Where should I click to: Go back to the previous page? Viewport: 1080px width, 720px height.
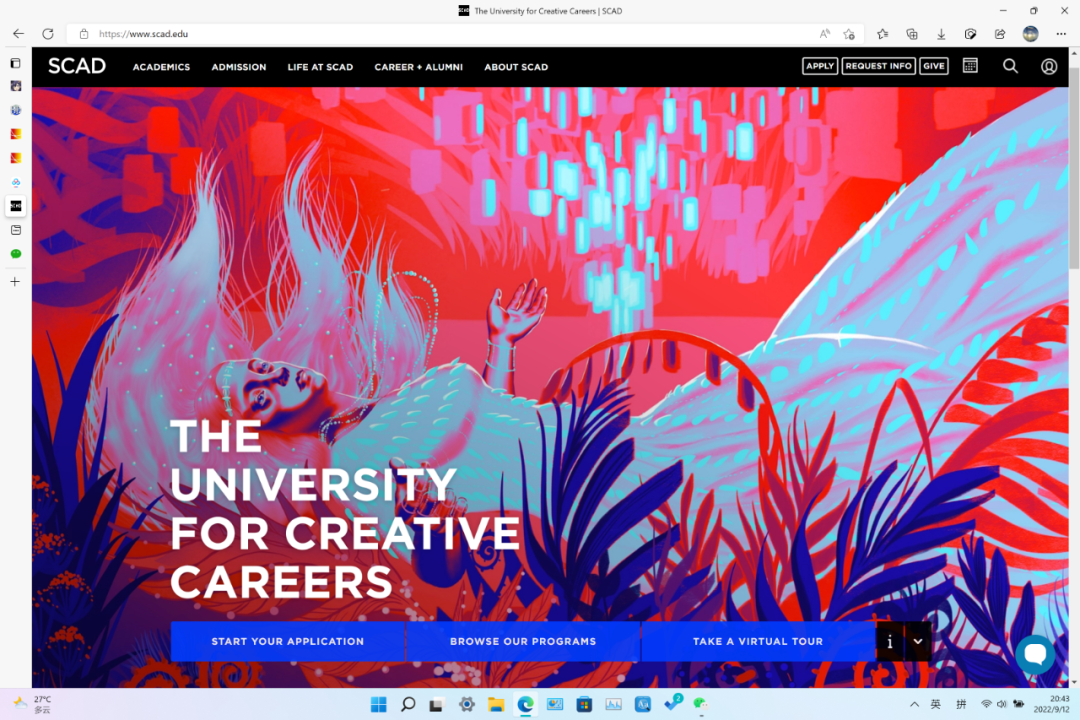[19, 34]
